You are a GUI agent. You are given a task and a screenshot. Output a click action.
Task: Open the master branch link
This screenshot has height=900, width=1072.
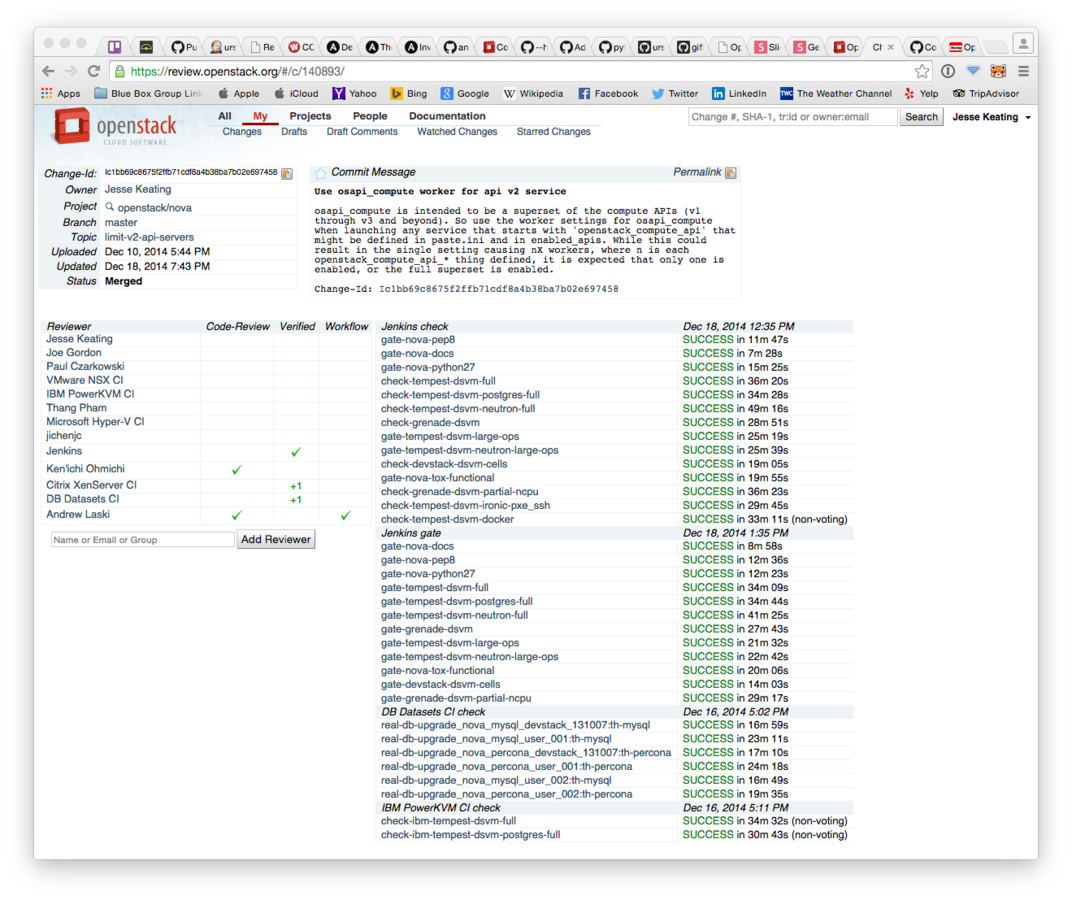click(121, 223)
